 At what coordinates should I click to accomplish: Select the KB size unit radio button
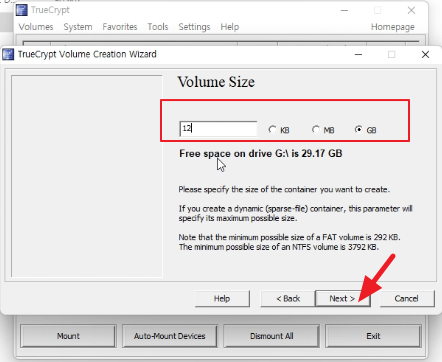[x=279, y=130]
